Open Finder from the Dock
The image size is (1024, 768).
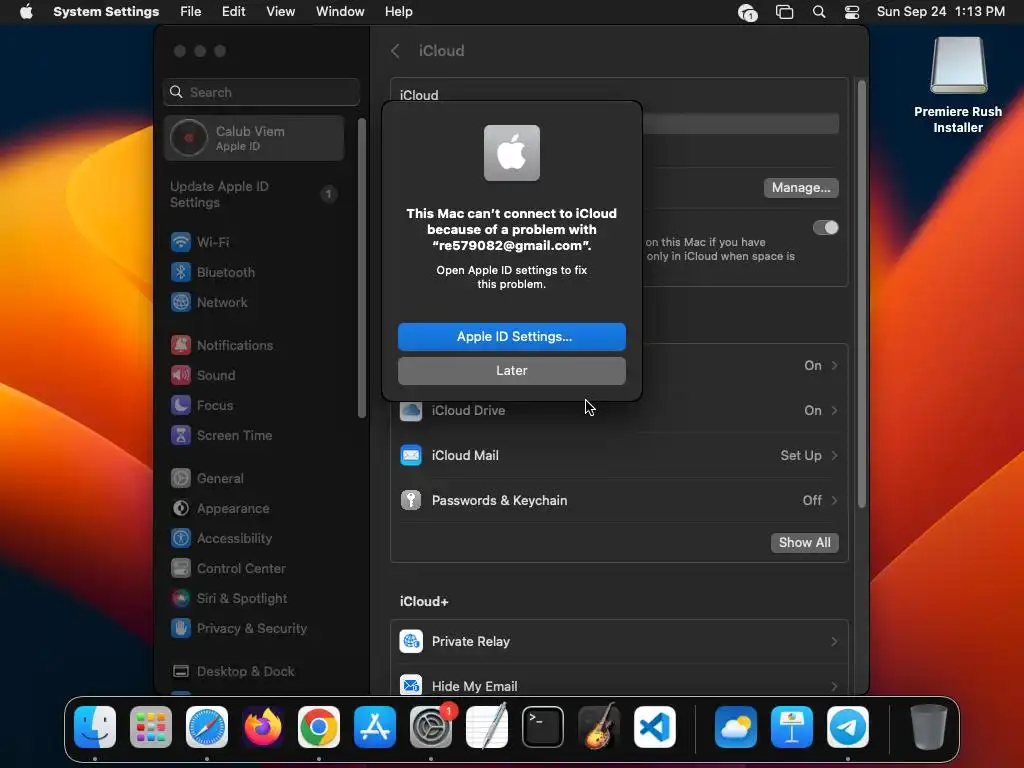click(x=95, y=727)
